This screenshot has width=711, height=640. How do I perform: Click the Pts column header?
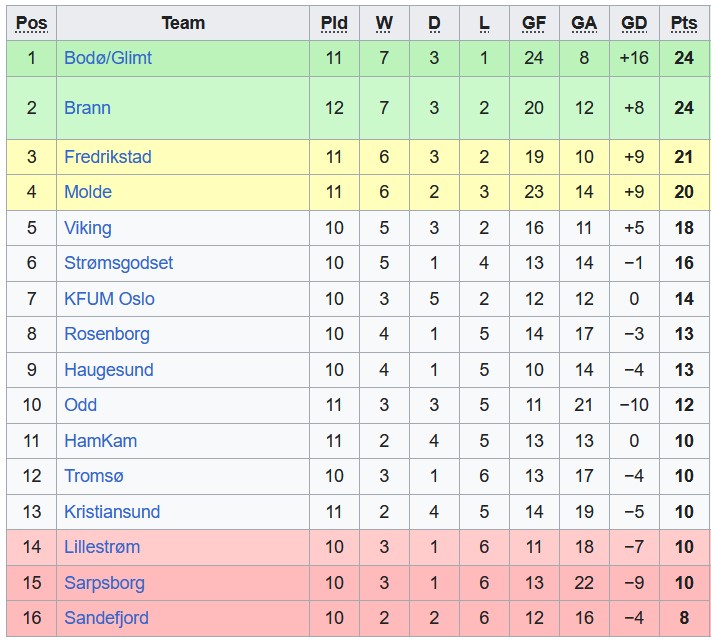(684, 23)
